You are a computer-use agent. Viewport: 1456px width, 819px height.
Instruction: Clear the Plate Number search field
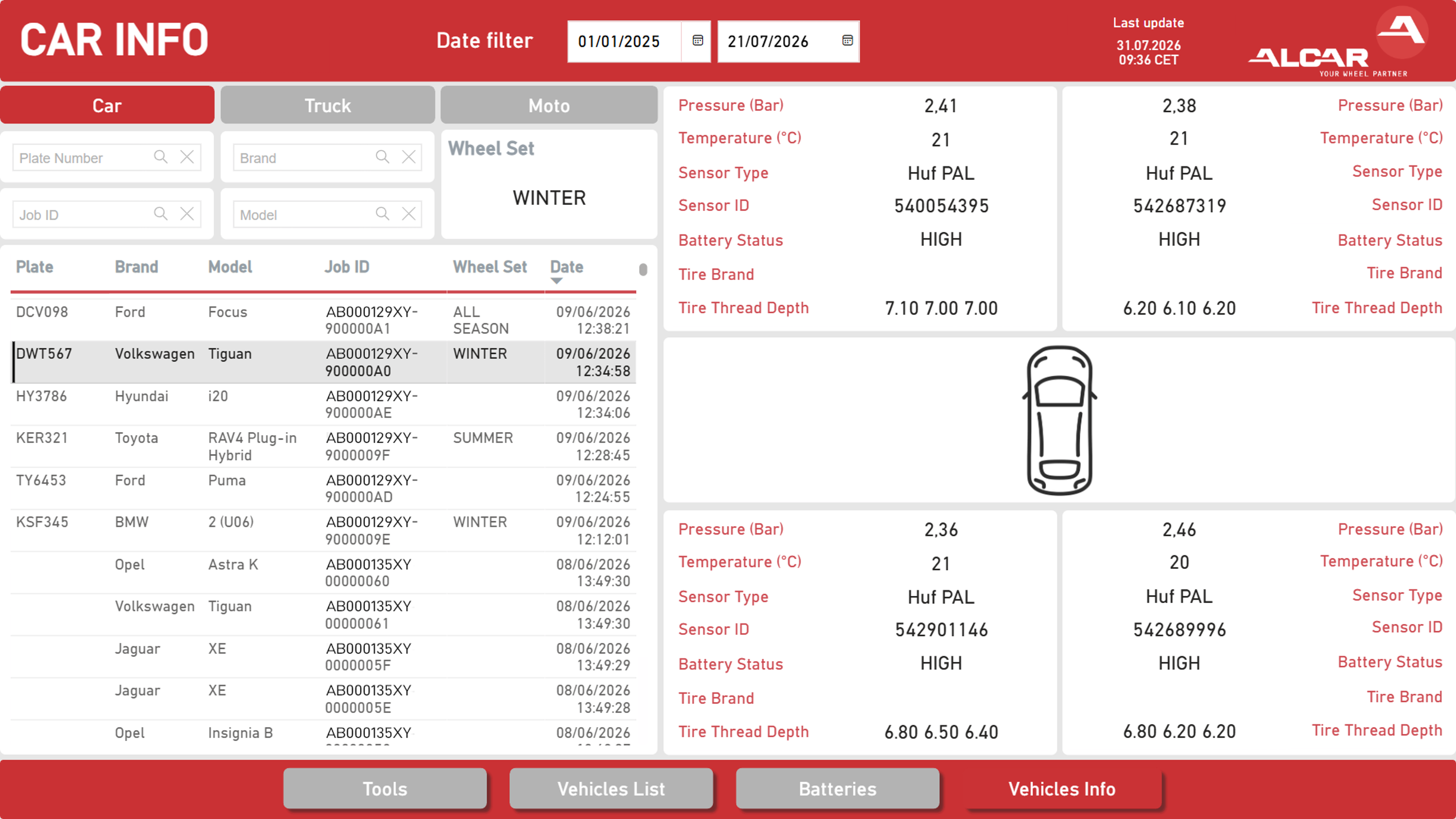click(x=187, y=157)
